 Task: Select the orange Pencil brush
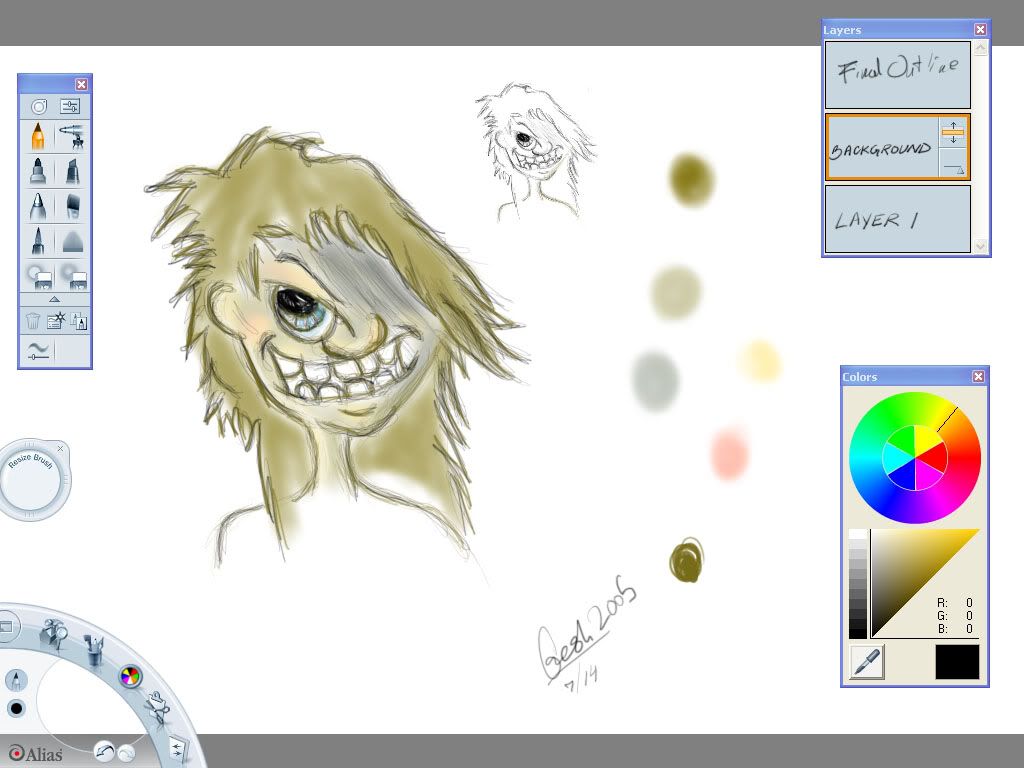tap(38, 137)
